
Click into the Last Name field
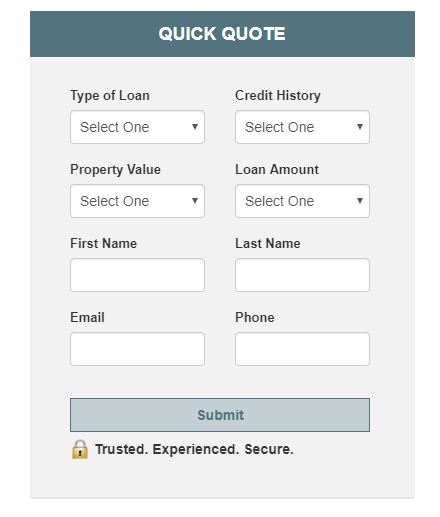[302, 275]
